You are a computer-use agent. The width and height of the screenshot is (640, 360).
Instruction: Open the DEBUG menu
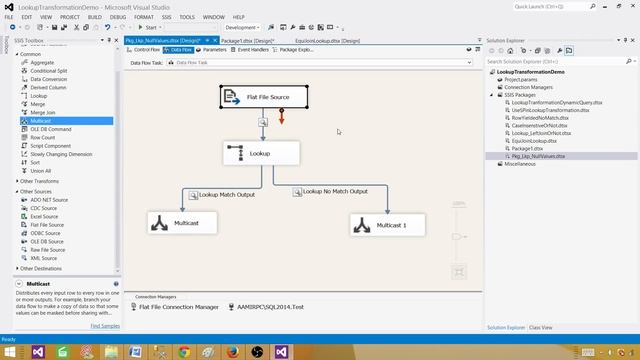point(118,17)
